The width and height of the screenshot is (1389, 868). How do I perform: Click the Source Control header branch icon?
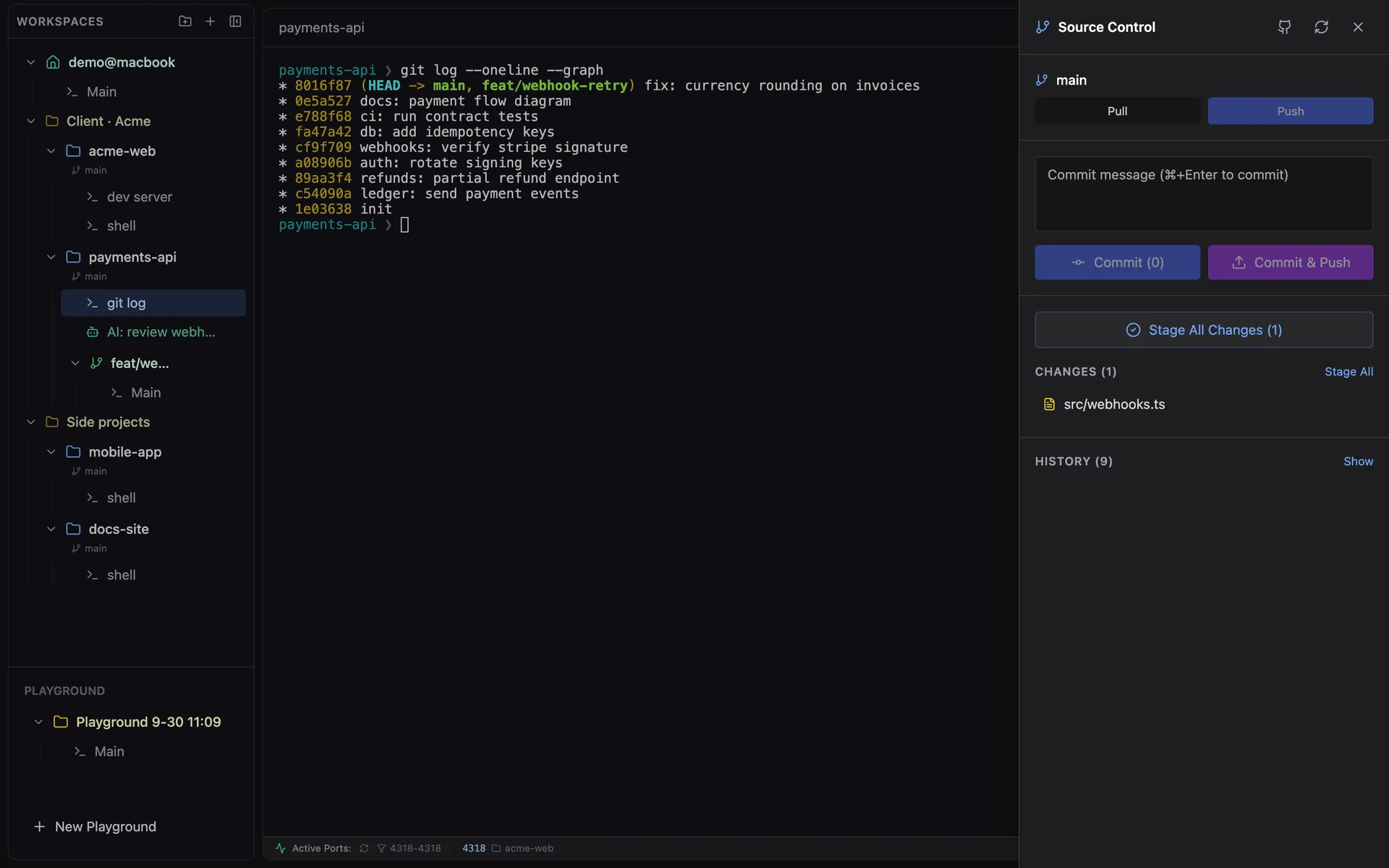pyautogui.click(x=1042, y=27)
